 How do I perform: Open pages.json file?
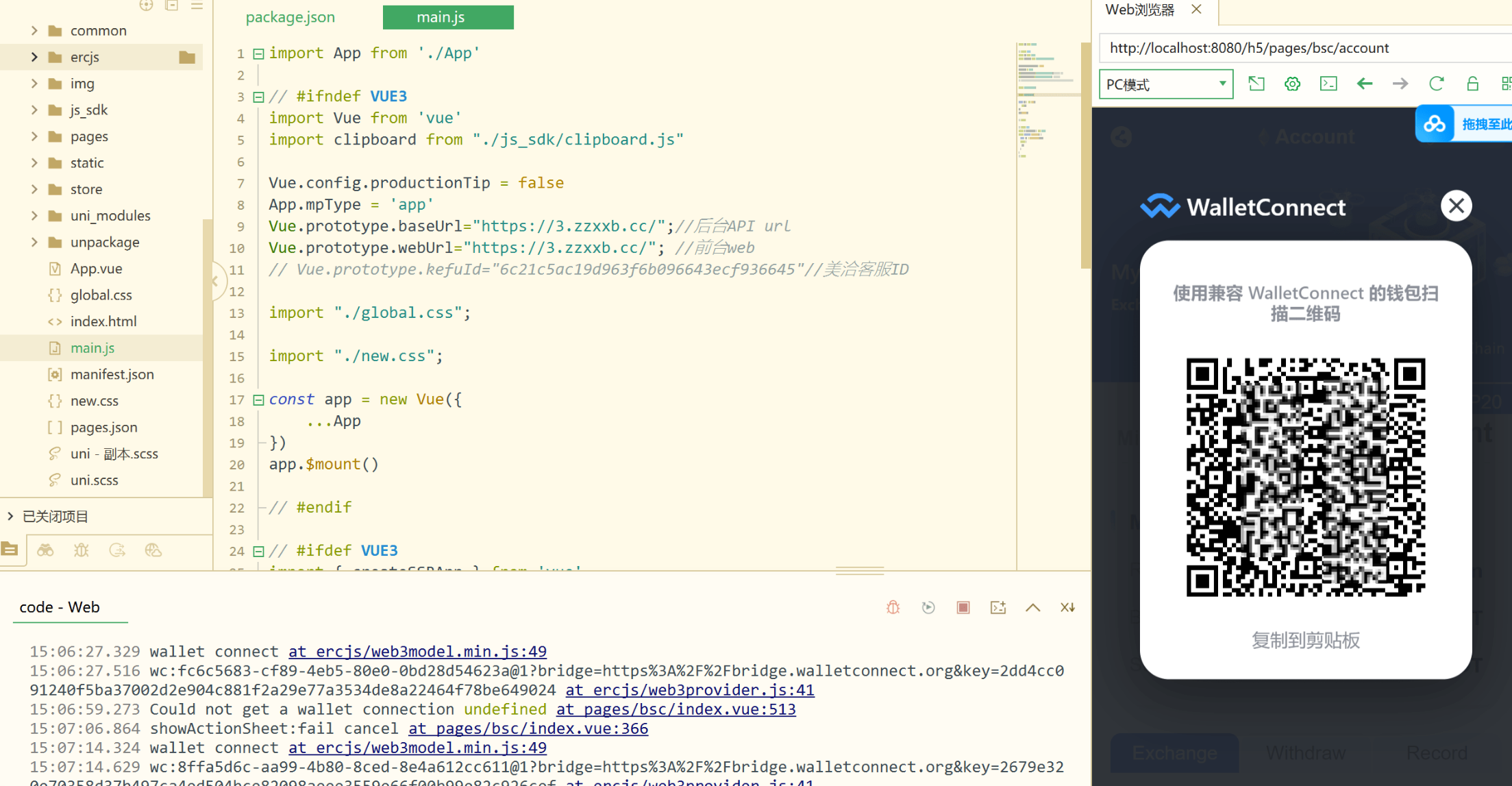[x=103, y=427]
